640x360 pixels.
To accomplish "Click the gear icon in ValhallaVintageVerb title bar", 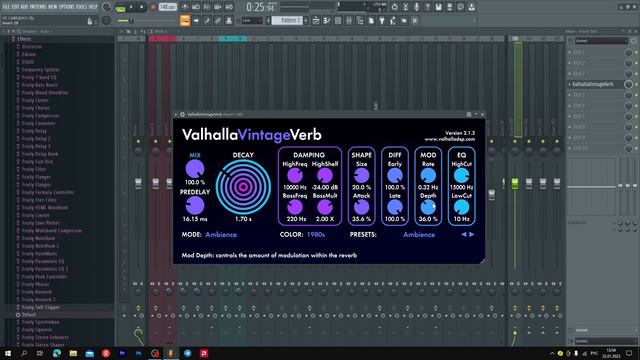I will click(182, 115).
